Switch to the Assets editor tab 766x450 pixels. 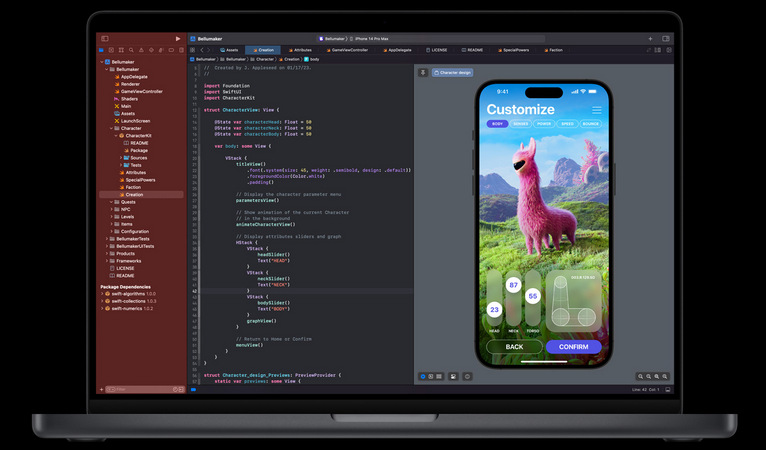(229, 50)
